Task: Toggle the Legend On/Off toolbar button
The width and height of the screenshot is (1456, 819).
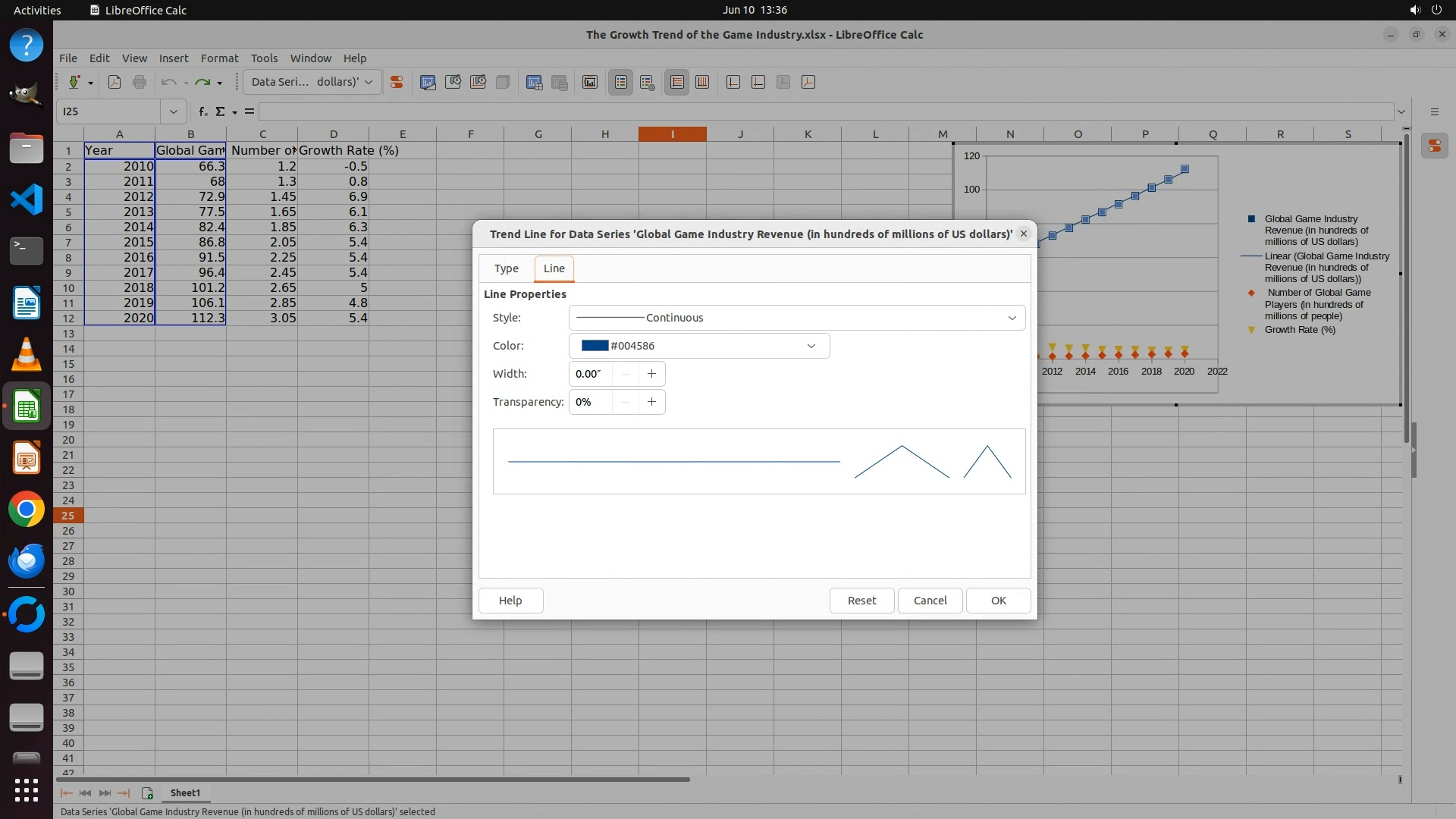Action: click(x=621, y=82)
